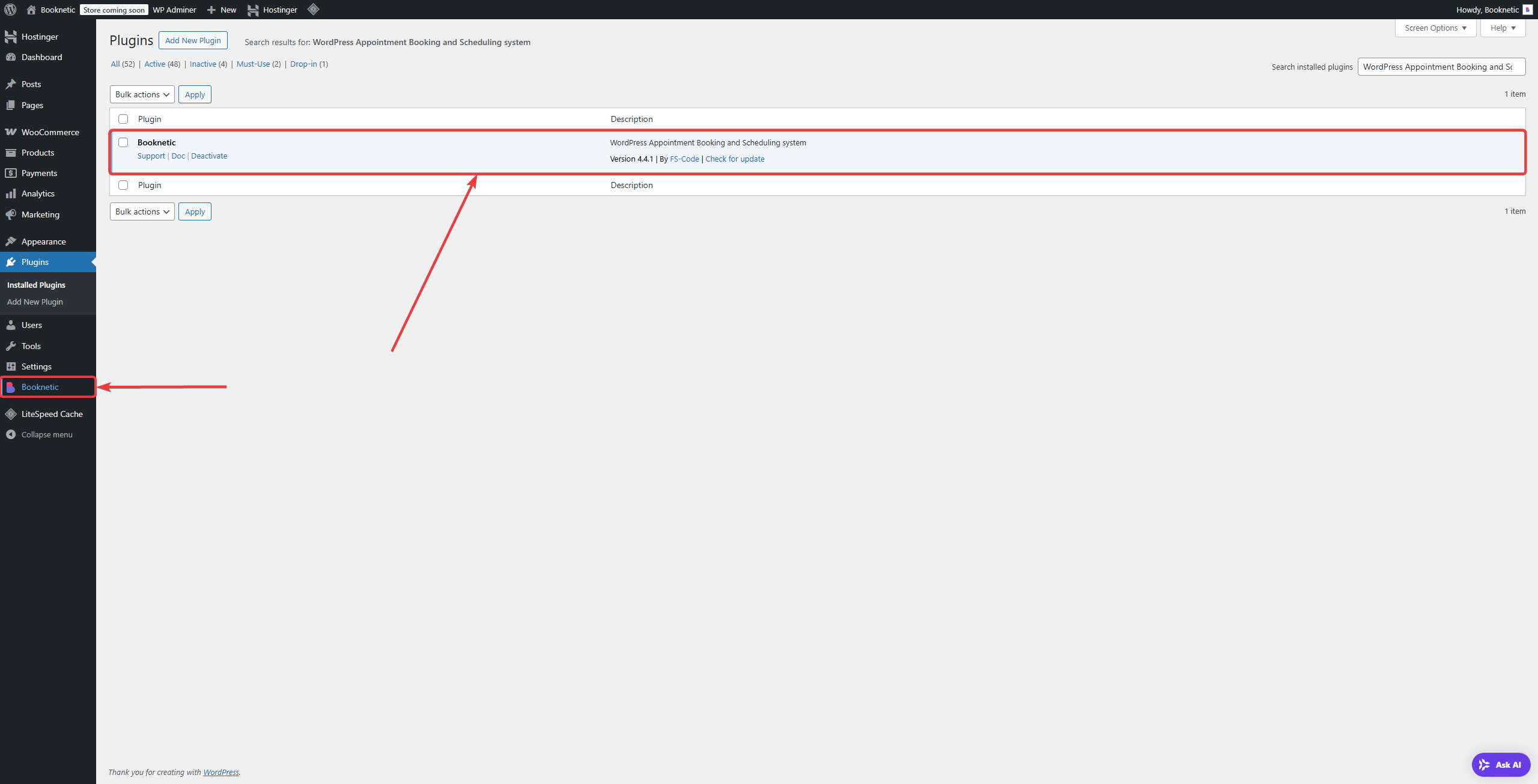Click the user avatar next to Howdy, Booknetic
Image resolution: width=1538 pixels, height=784 pixels.
click(x=1527, y=10)
